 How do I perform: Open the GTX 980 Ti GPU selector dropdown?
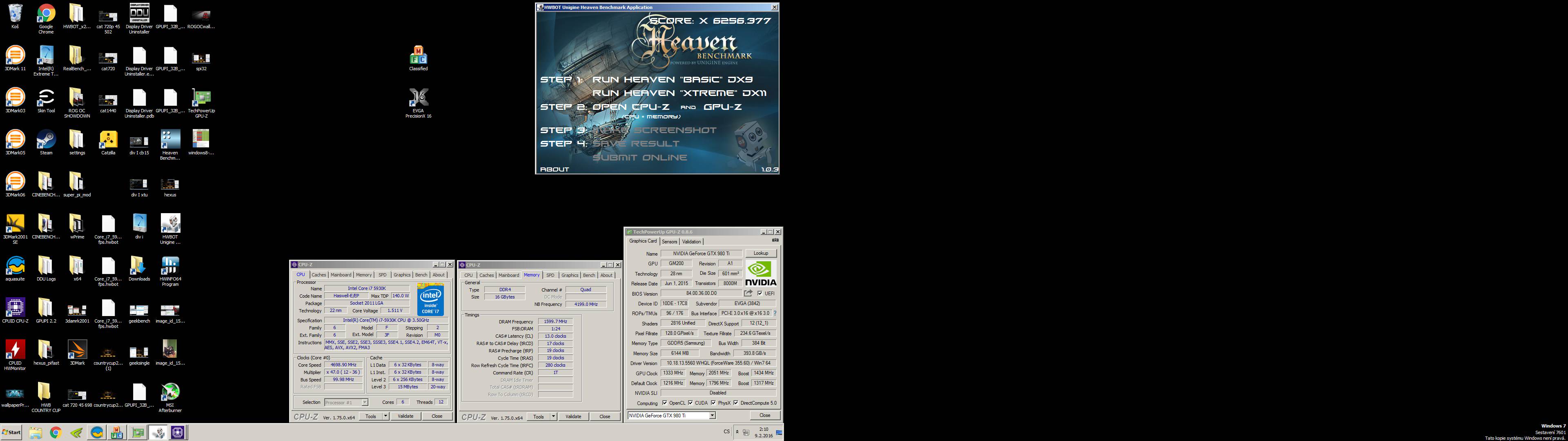pyautogui.click(x=712, y=415)
